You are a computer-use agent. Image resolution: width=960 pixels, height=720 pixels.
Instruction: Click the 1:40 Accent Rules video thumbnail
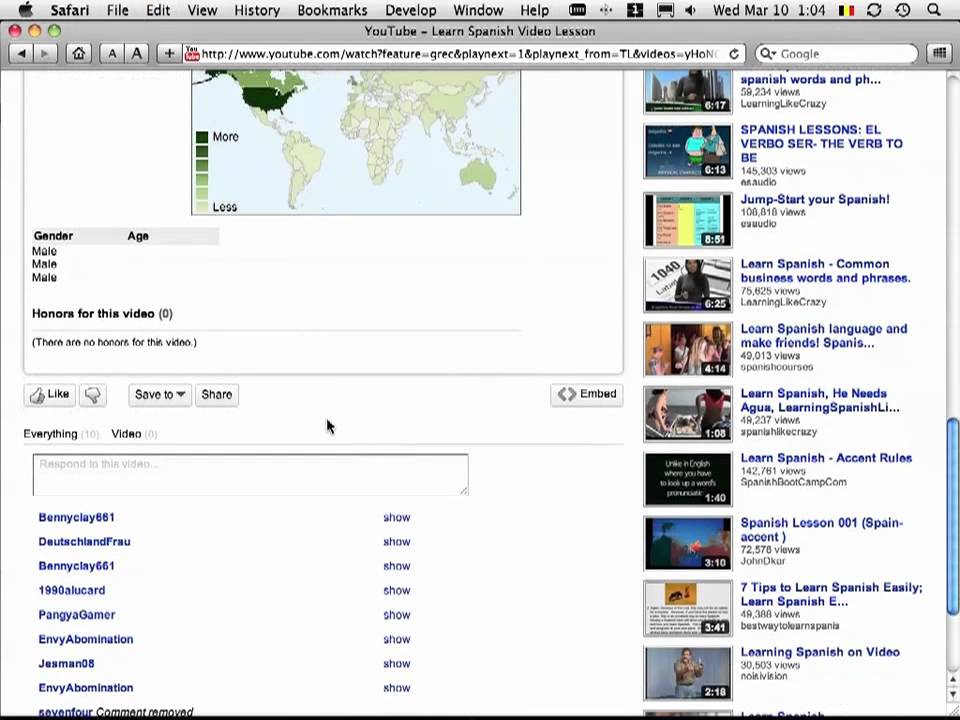(688, 479)
